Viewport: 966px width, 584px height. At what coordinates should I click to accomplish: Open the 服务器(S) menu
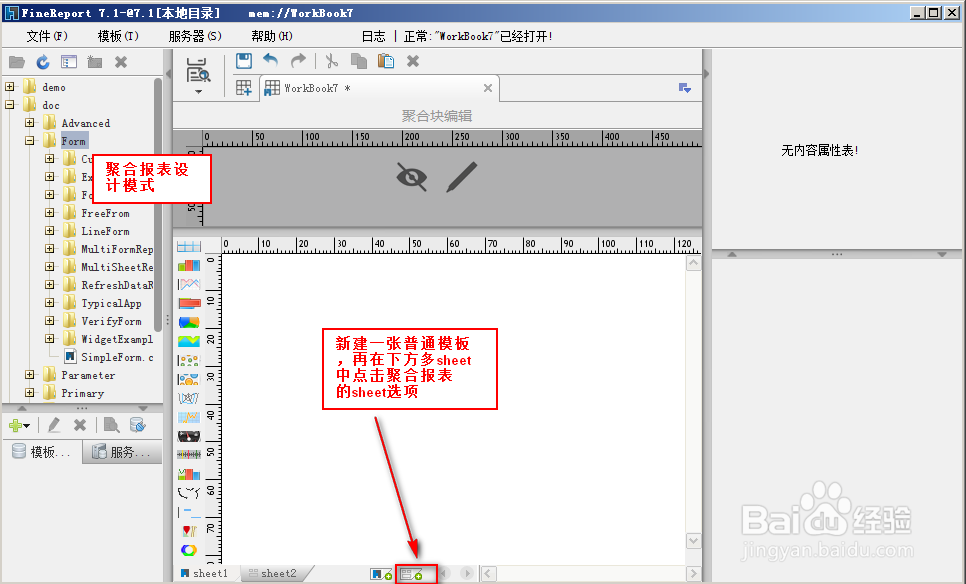(x=195, y=36)
